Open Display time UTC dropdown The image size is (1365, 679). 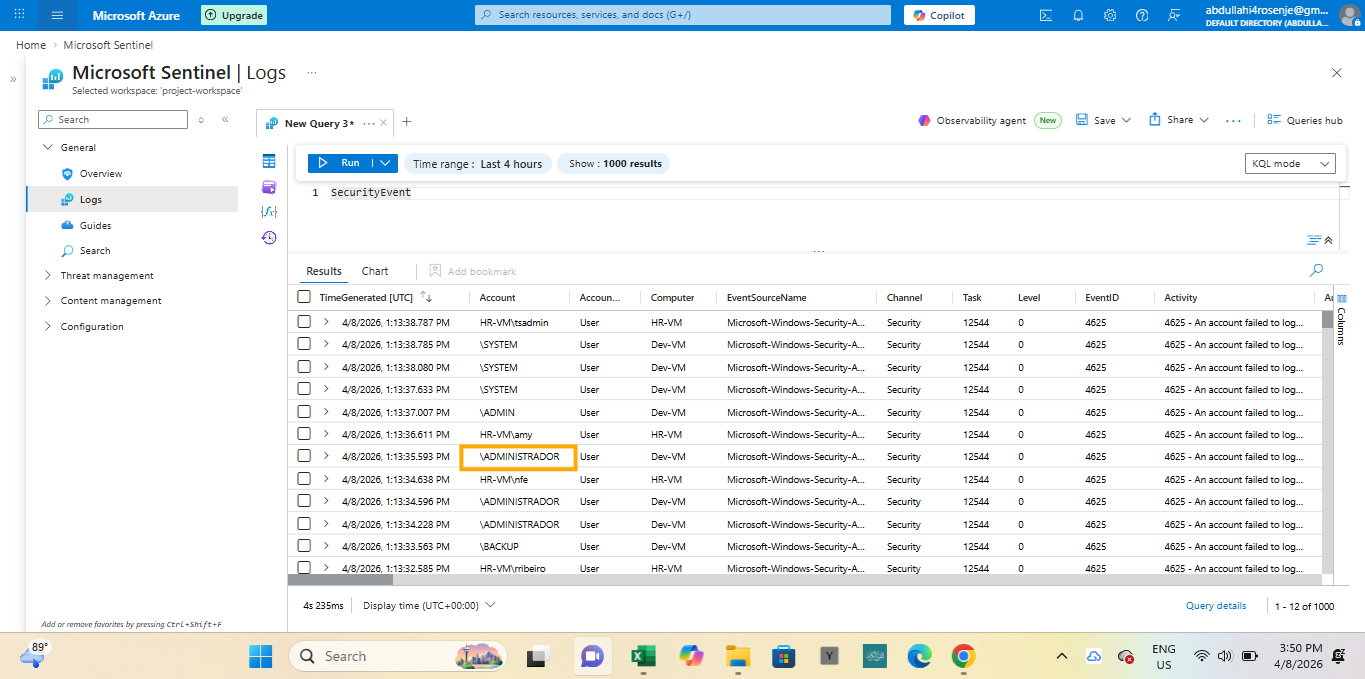click(x=429, y=605)
